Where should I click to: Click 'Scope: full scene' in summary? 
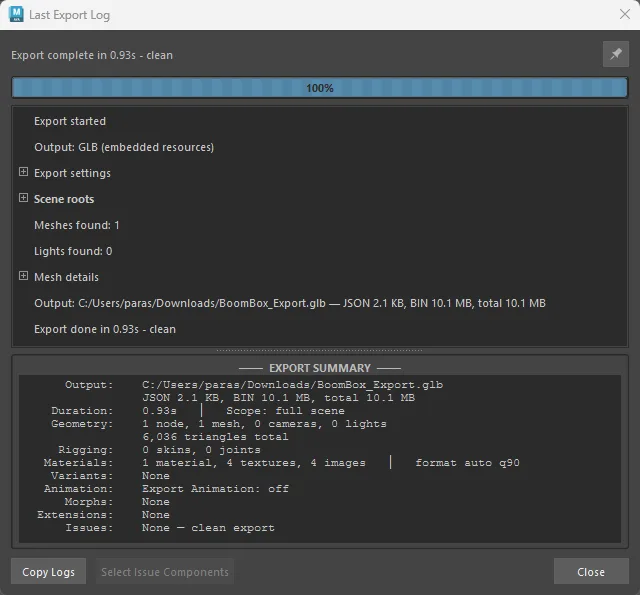coord(285,411)
